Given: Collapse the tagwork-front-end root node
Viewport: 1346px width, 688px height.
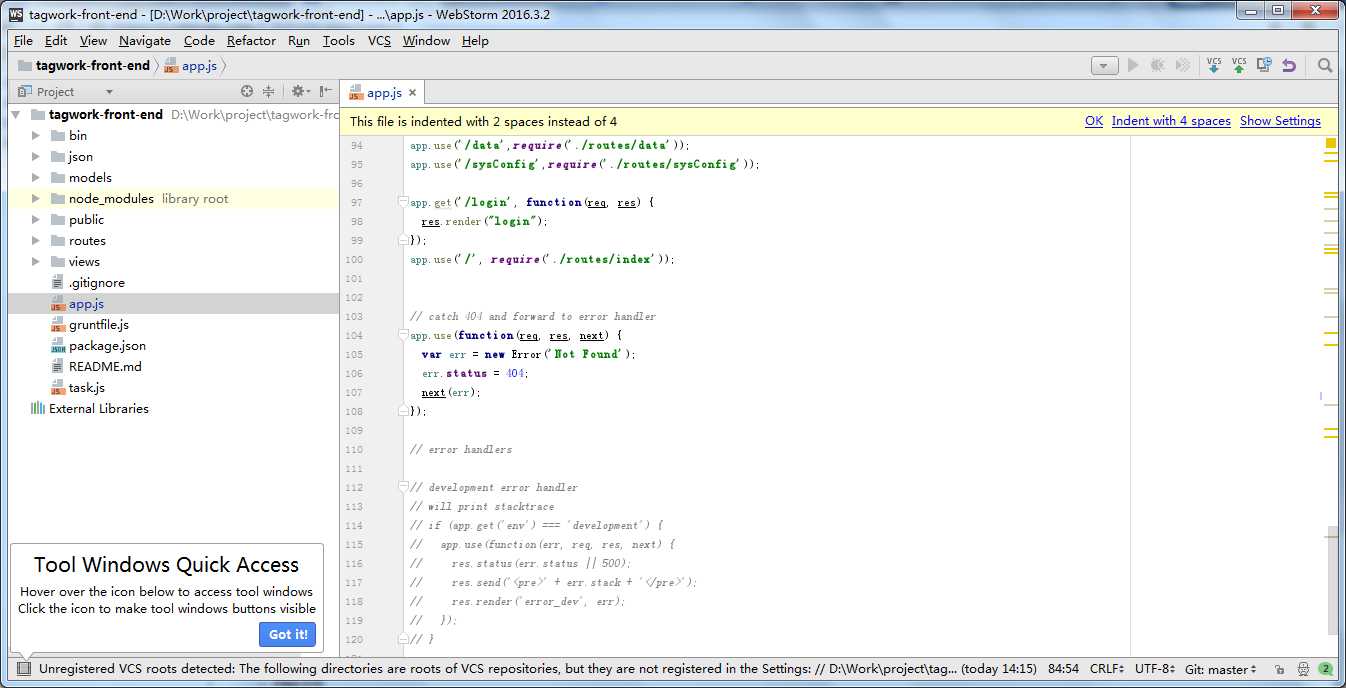Looking at the screenshot, I should click(x=16, y=114).
